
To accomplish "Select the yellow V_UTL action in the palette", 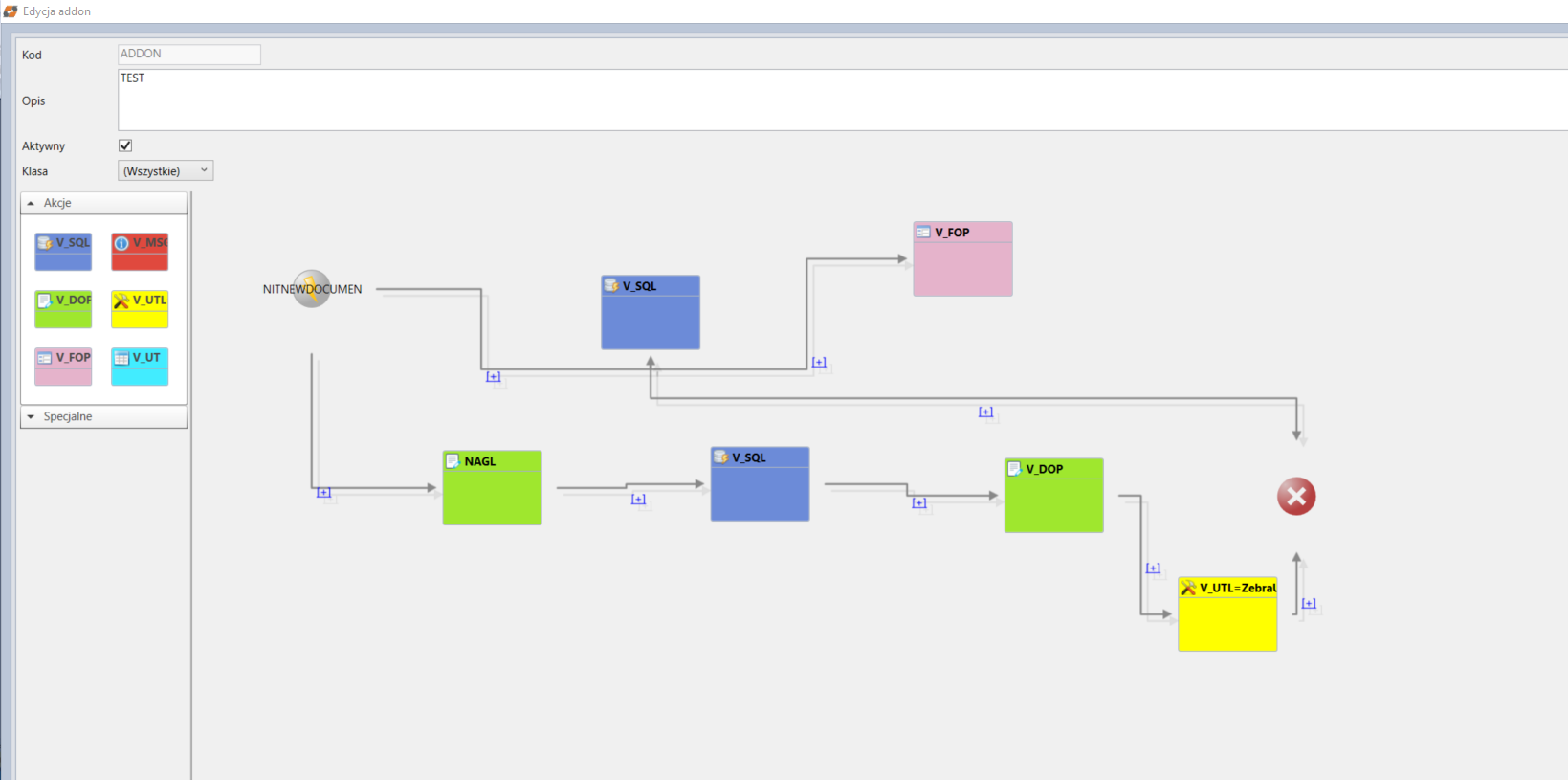I will (140, 309).
